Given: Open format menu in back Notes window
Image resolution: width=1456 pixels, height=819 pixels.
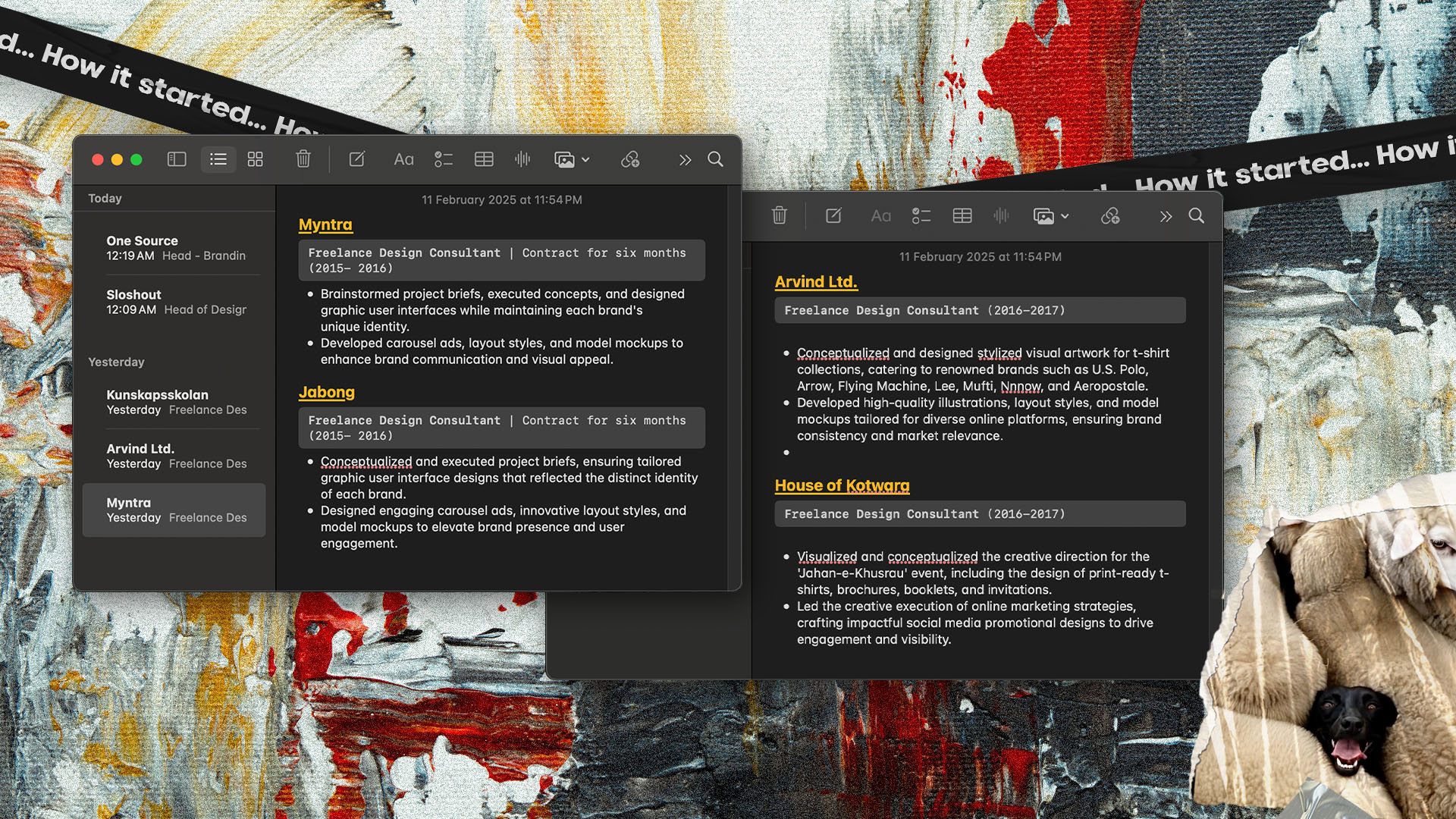Looking at the screenshot, I should click(880, 216).
